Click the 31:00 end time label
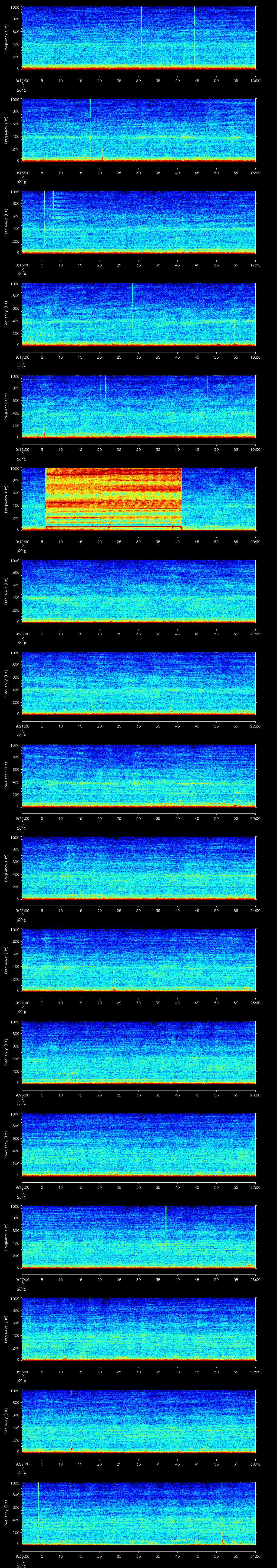This screenshot has width=277, height=1568. tap(255, 1556)
